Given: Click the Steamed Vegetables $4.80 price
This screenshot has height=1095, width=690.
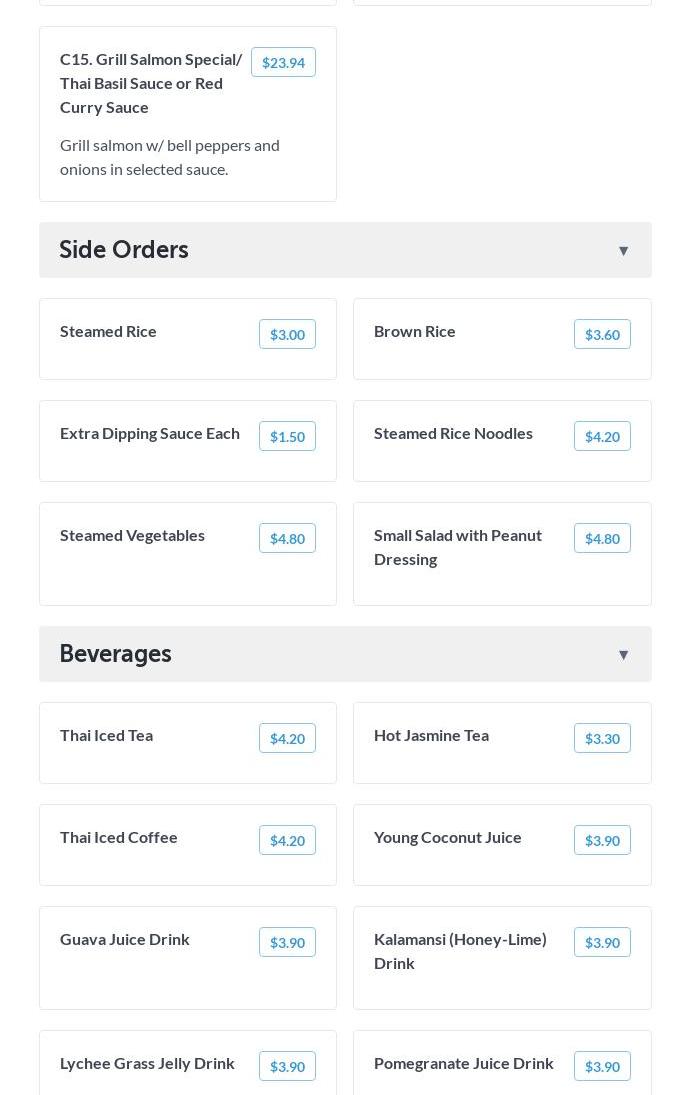Looking at the screenshot, I should coord(287,539).
